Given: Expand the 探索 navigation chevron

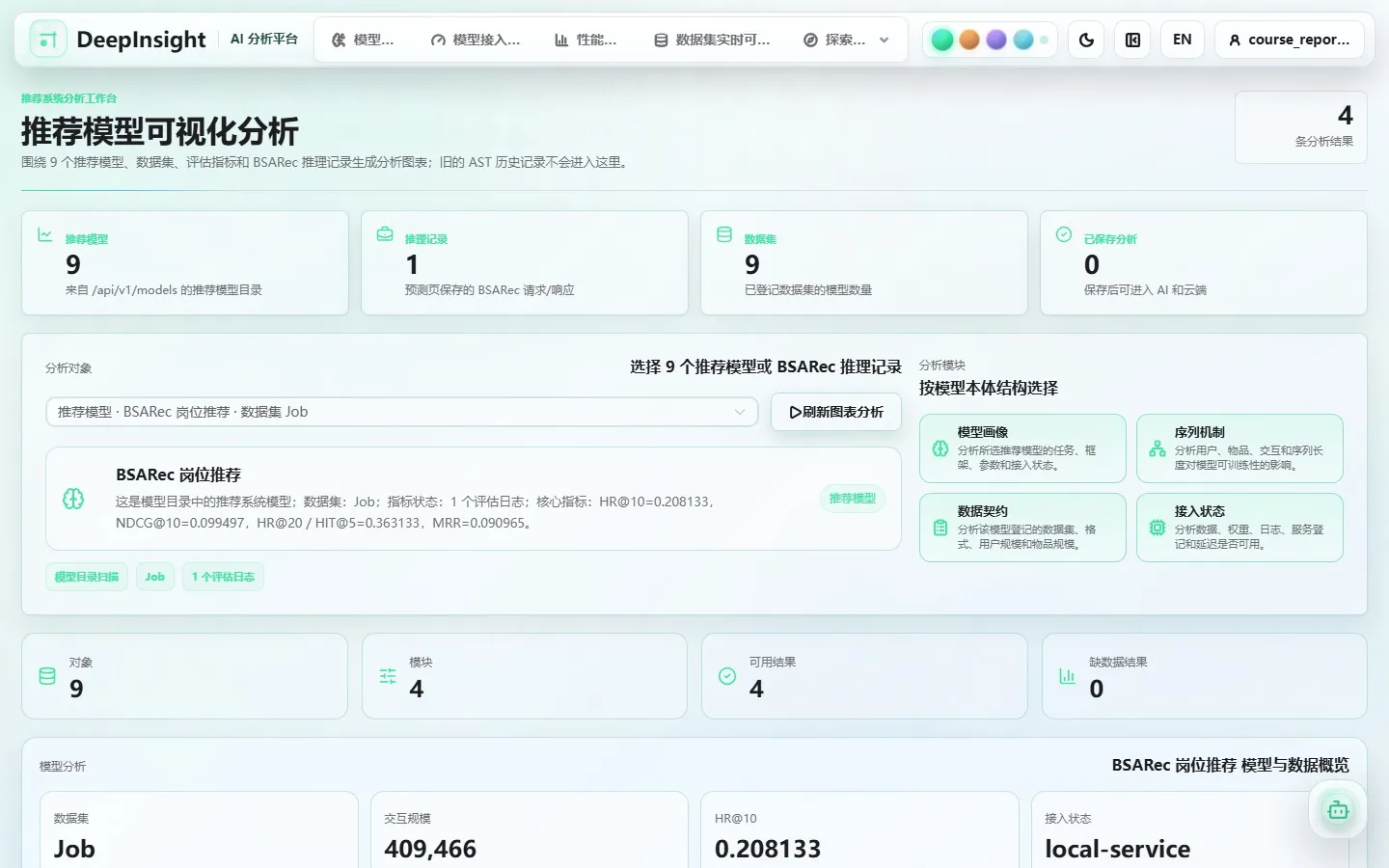Looking at the screenshot, I should 884,40.
